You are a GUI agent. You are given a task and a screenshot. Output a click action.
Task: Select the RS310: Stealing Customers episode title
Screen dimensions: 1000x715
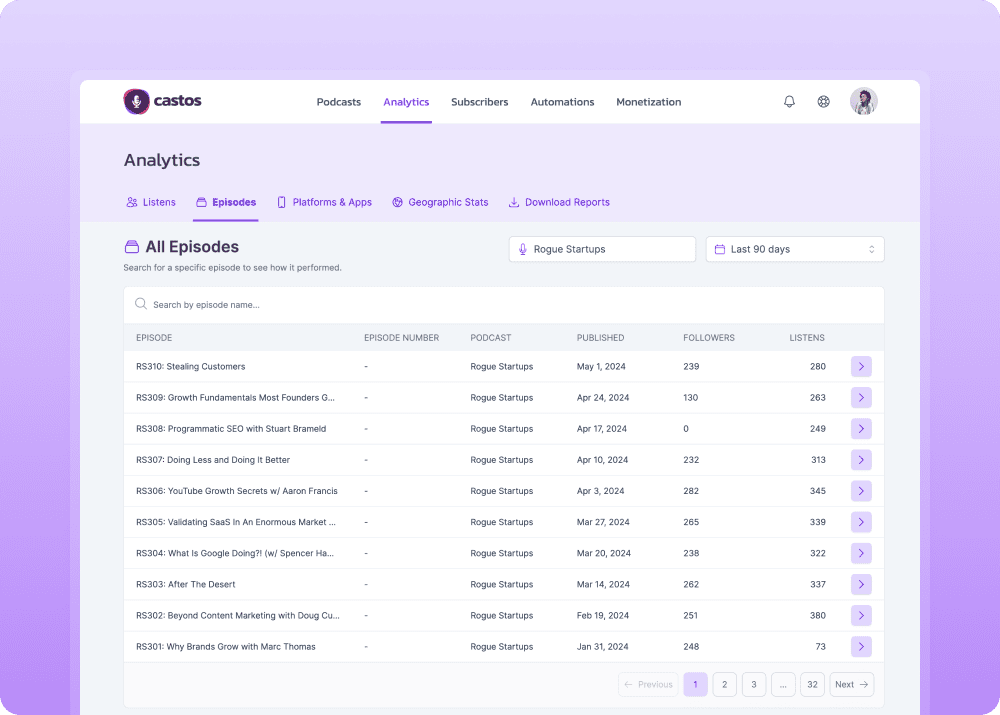pos(191,367)
